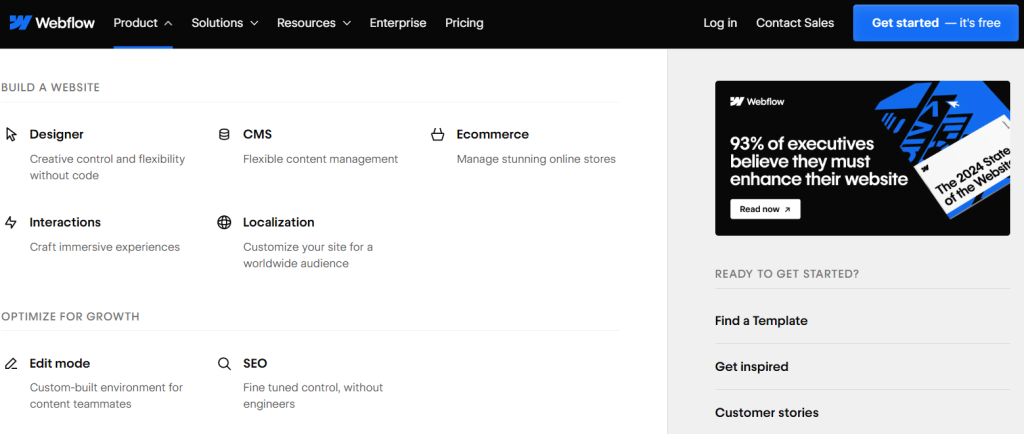1024x434 pixels.
Task: Click the Read now button on banner
Action: point(765,209)
